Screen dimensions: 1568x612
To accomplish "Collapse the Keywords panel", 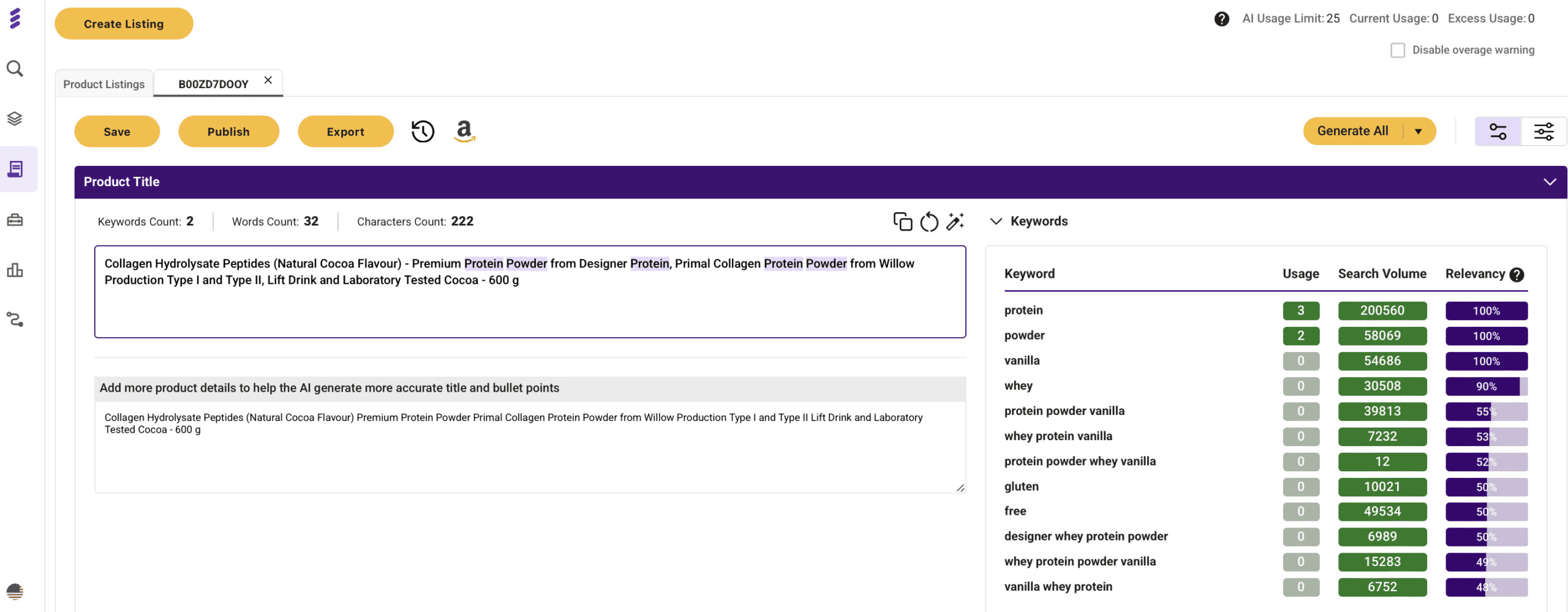I will click(x=996, y=222).
